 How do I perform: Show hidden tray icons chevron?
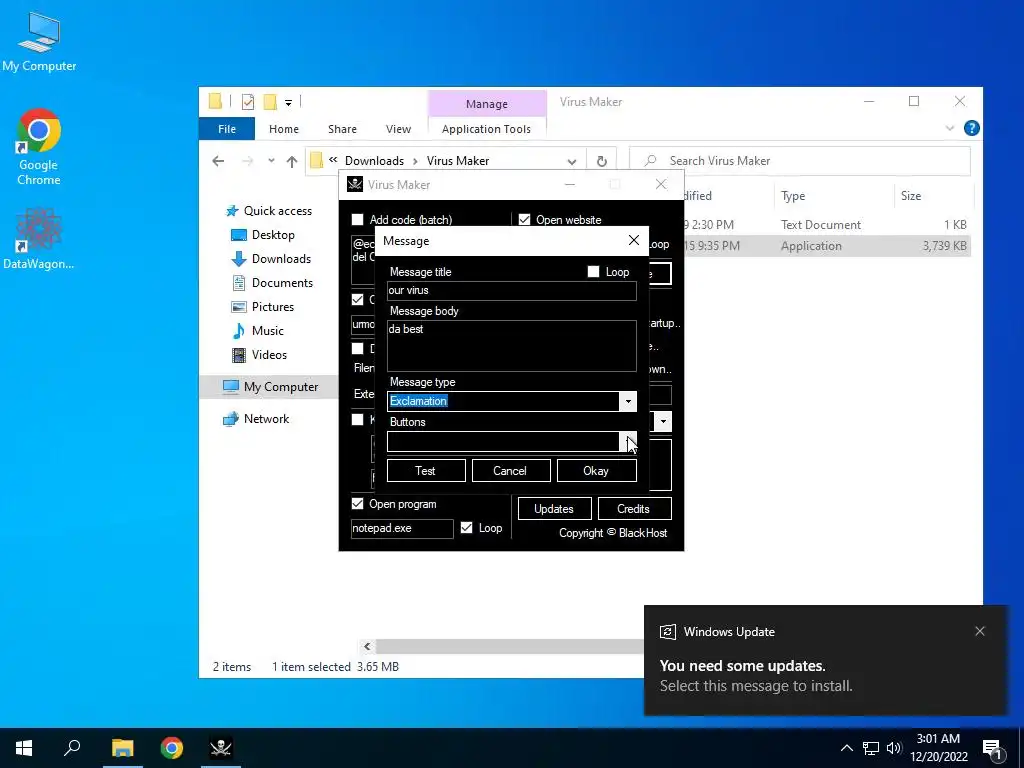pos(846,748)
